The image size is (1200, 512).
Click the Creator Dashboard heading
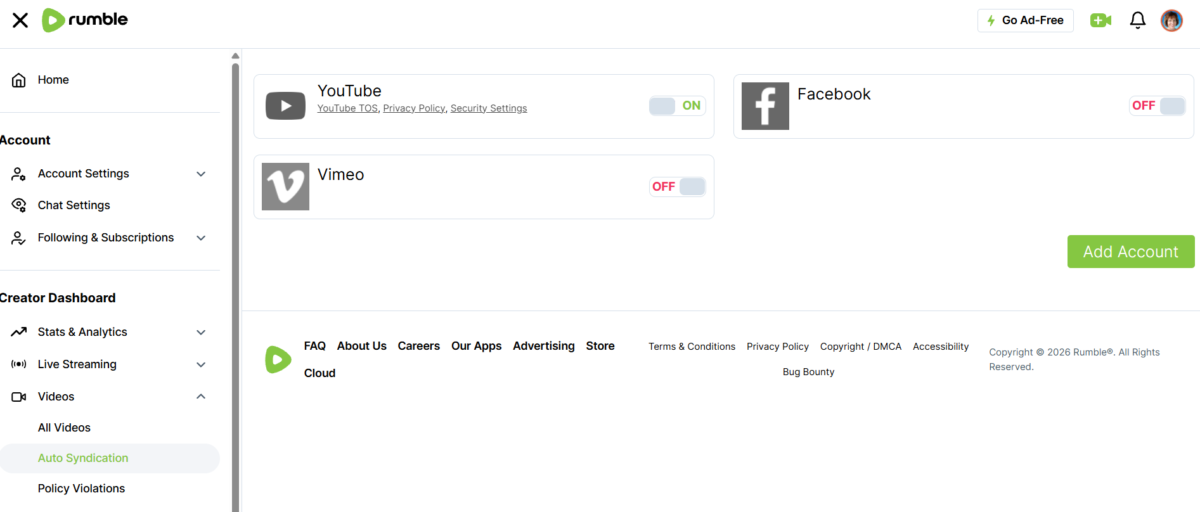58,298
